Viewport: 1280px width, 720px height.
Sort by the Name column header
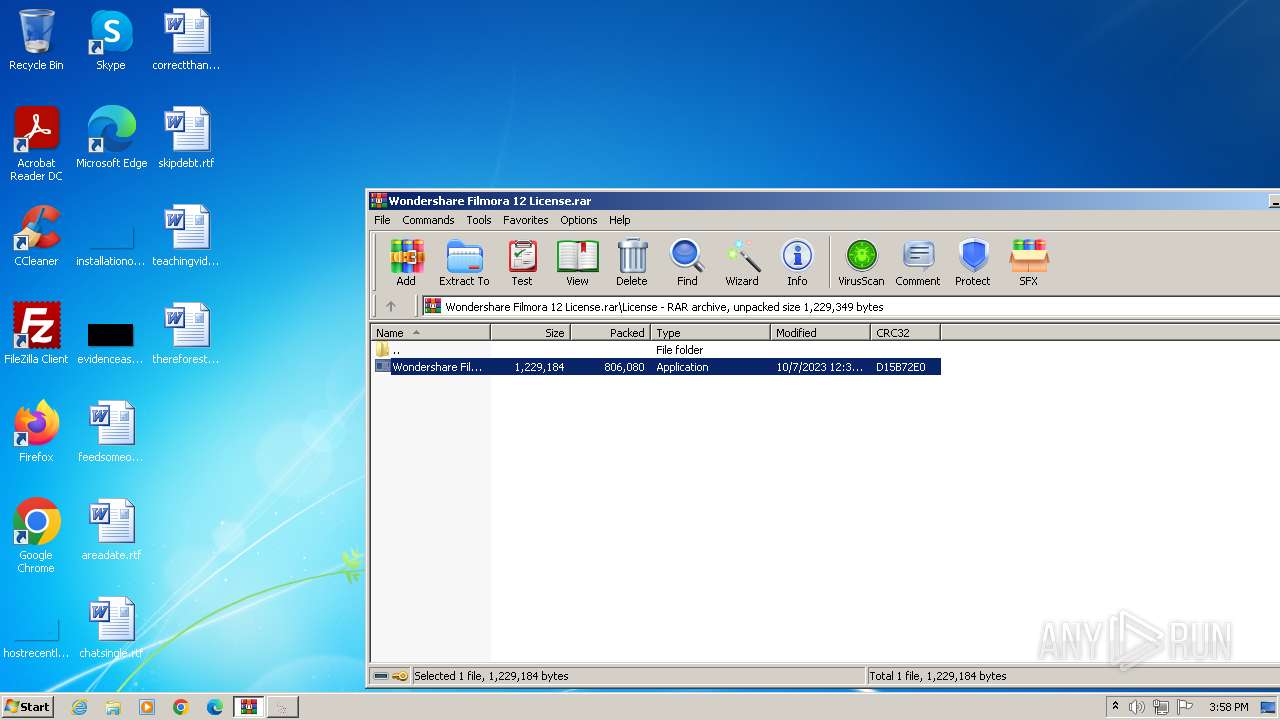[x=431, y=333]
